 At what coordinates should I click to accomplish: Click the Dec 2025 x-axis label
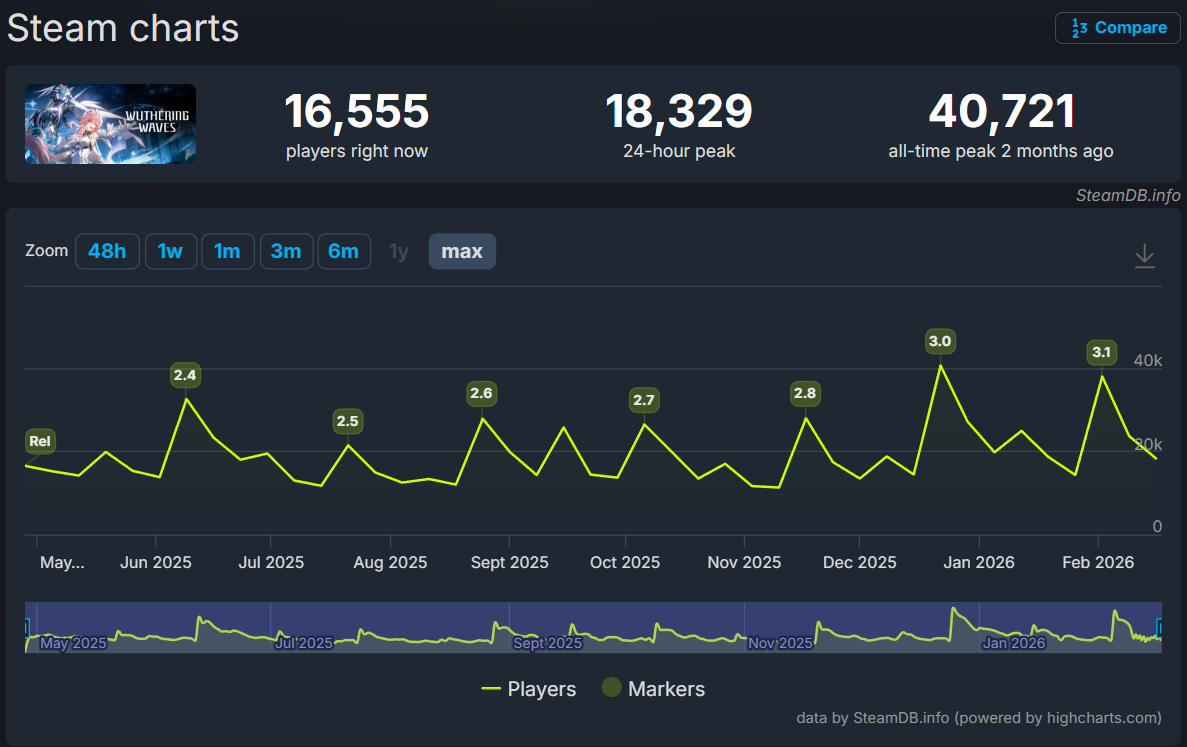tap(860, 562)
